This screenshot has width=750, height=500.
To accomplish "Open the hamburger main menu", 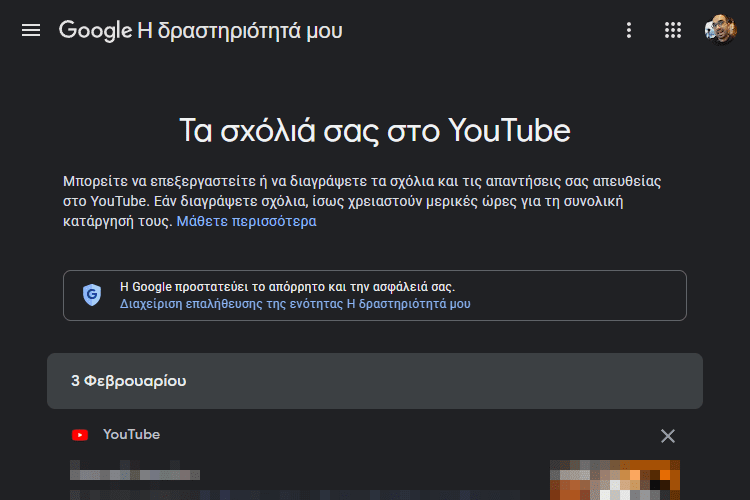I will 31,30.
